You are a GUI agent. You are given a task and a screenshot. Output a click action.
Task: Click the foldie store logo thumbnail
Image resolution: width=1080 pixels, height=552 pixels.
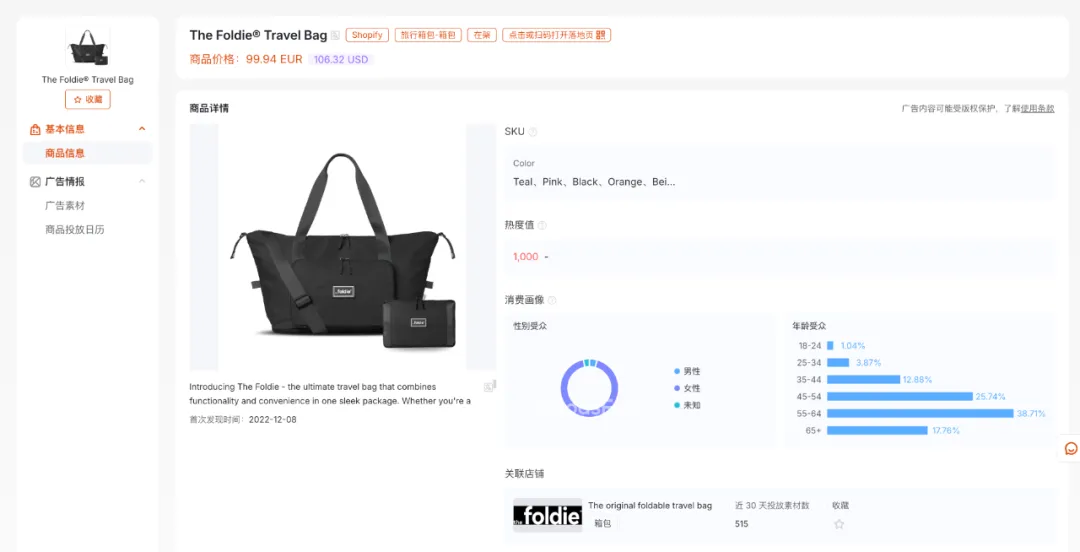coord(548,515)
